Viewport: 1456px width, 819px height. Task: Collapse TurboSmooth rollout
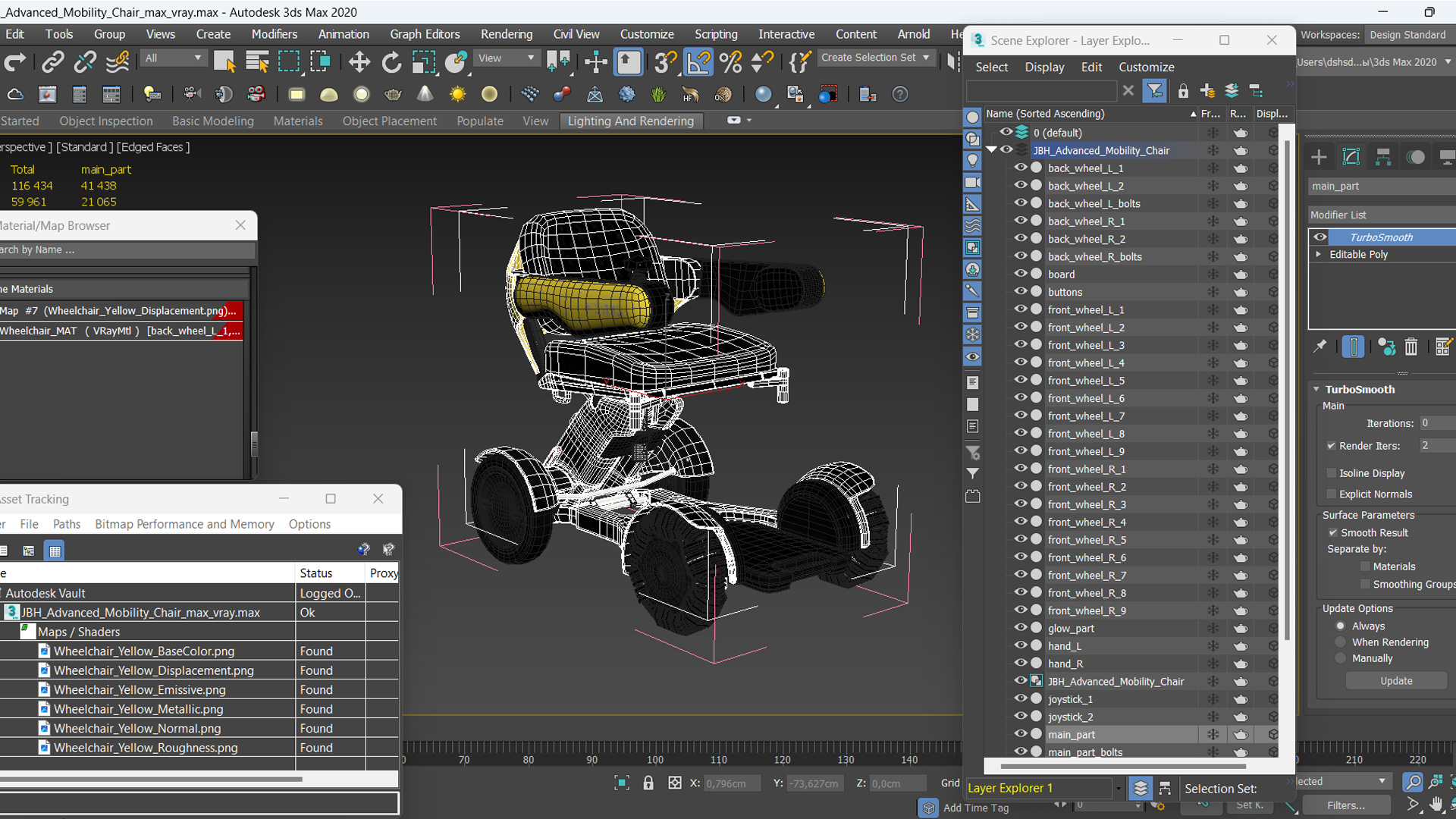1316,389
